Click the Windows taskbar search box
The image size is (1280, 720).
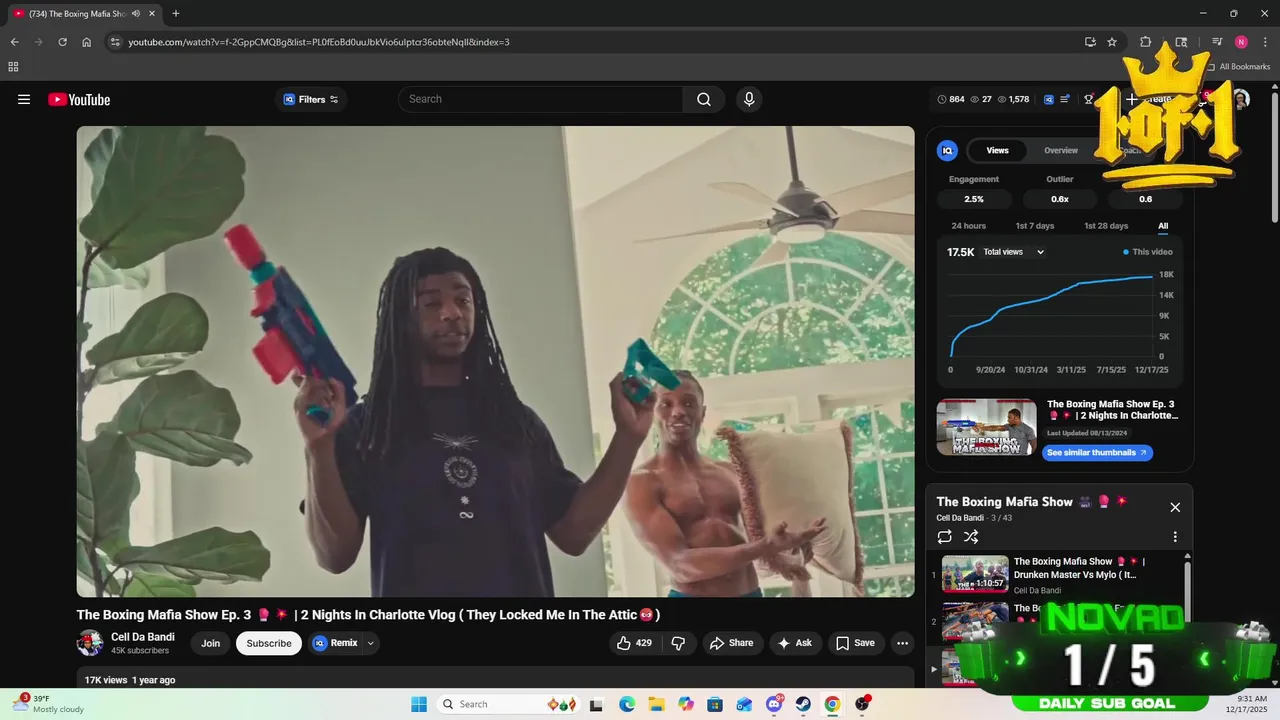point(509,704)
